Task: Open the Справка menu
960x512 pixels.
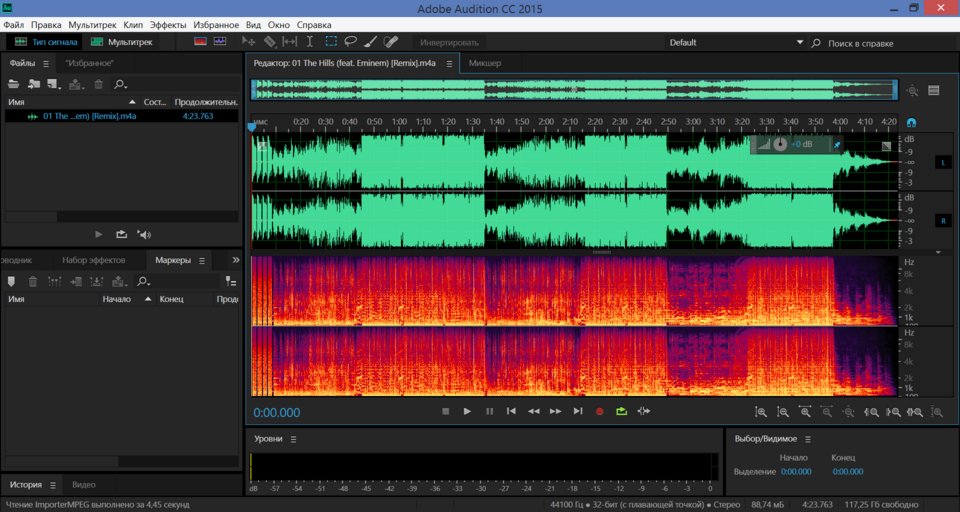Action: point(314,25)
